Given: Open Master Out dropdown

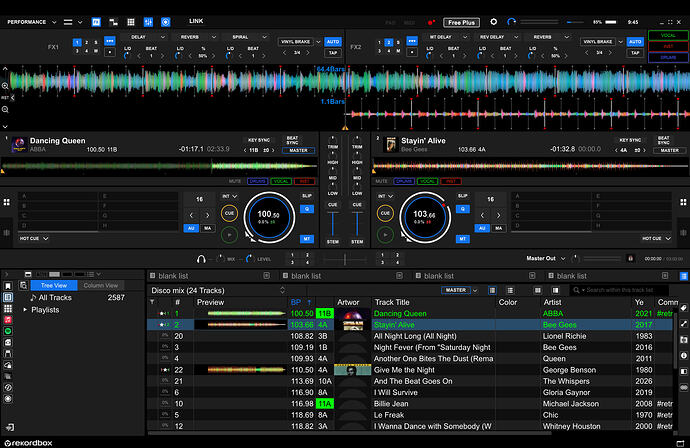Looking at the screenshot, I should coord(546,259).
